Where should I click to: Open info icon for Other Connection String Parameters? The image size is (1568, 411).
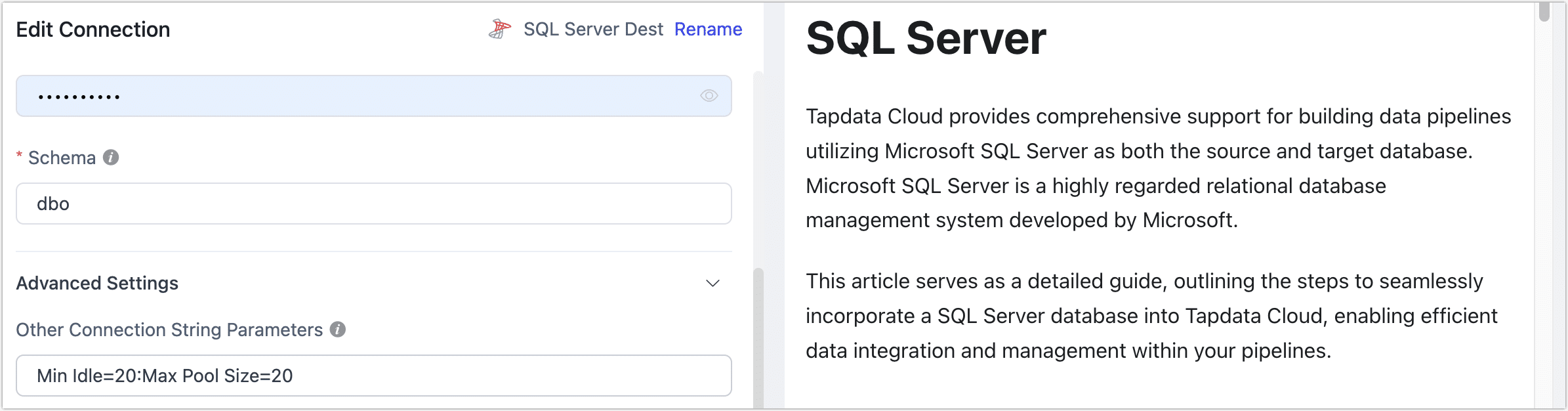pos(337,330)
